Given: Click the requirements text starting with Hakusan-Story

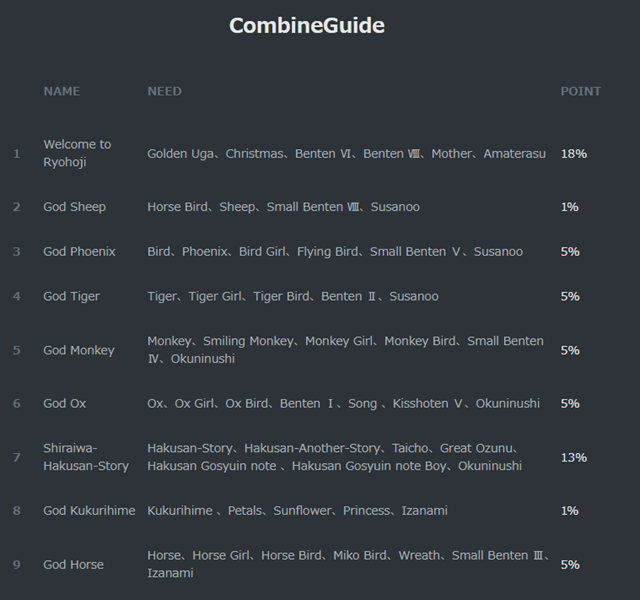Looking at the screenshot, I should [334, 457].
